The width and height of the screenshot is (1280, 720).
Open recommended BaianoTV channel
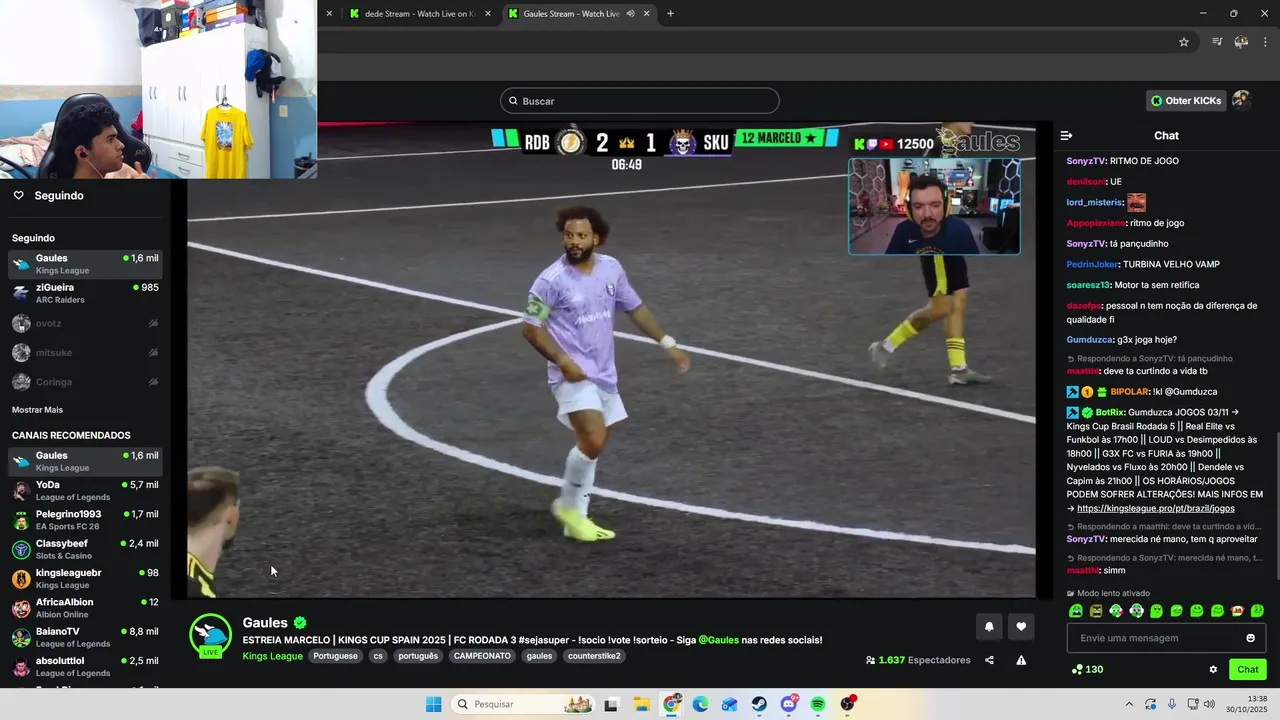(85, 637)
